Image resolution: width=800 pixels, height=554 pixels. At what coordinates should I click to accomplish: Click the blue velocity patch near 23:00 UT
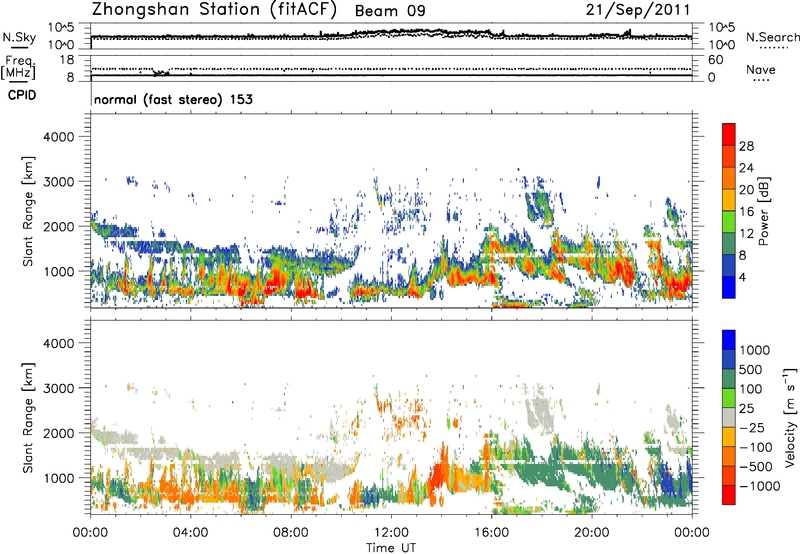pyautogui.click(x=666, y=479)
